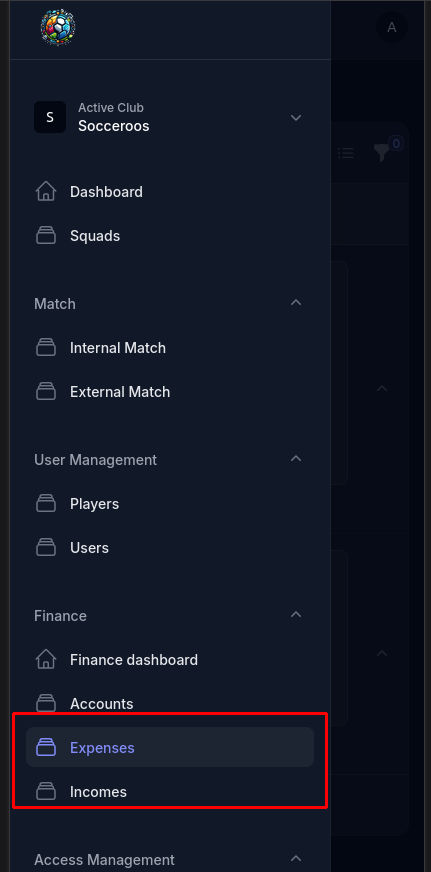
Task: Collapse the Access Management section
Action: pyautogui.click(x=296, y=859)
